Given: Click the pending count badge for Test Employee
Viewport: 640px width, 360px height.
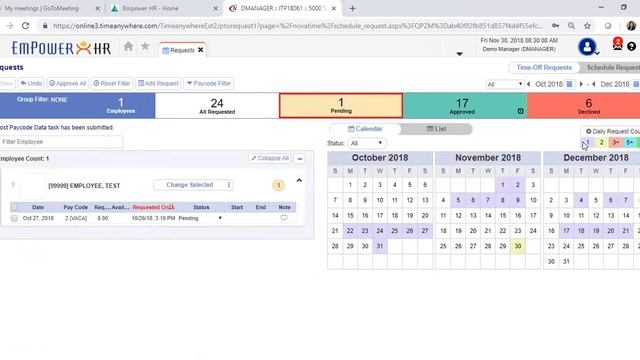Looking at the screenshot, I should 279,185.
